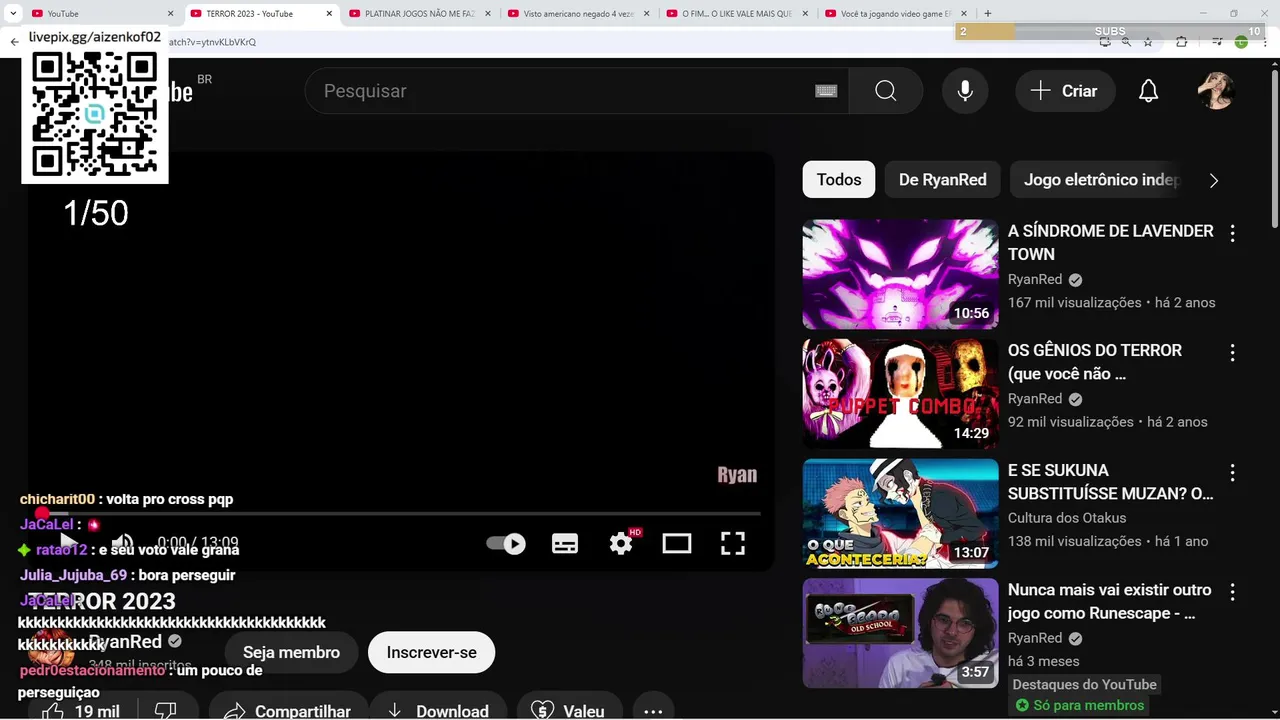The height and width of the screenshot is (720, 1280).
Task: Open the account profile avatar menu
Action: pos(1216,91)
